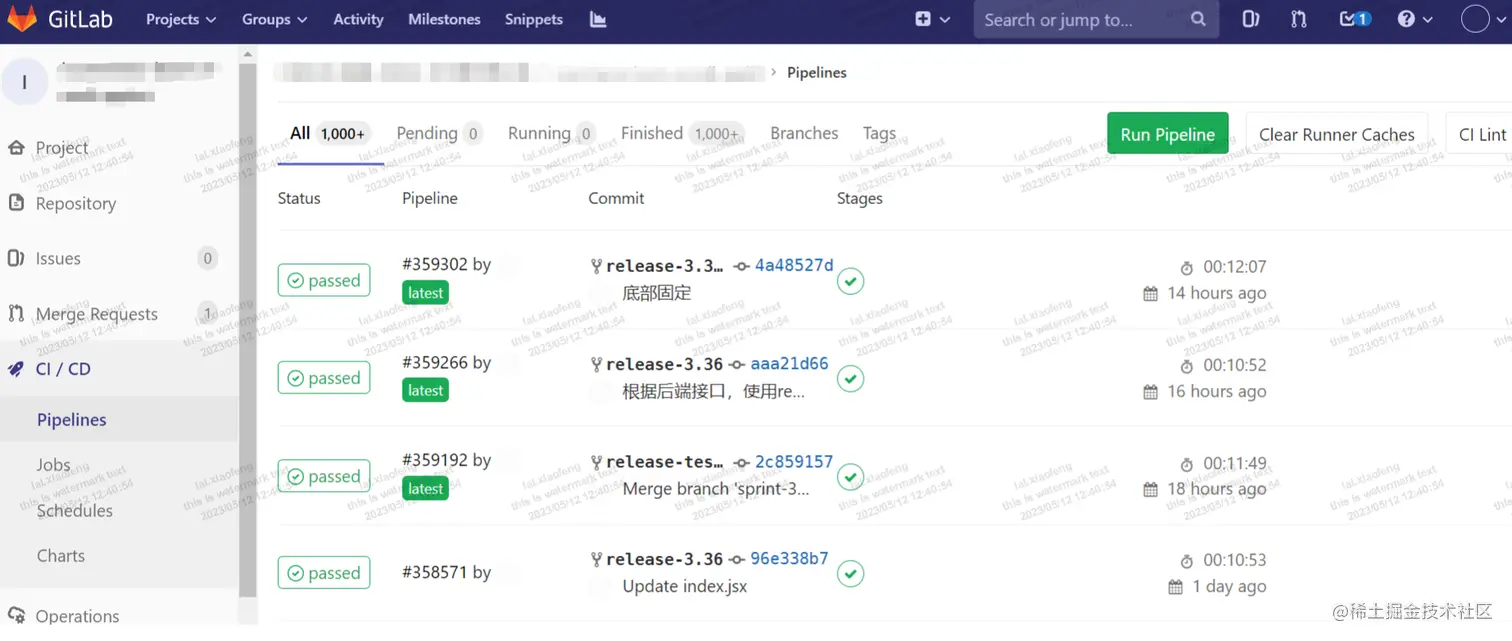This screenshot has width=1512, height=641.
Task: Click the project avatar letter I
Action: click(x=24, y=82)
